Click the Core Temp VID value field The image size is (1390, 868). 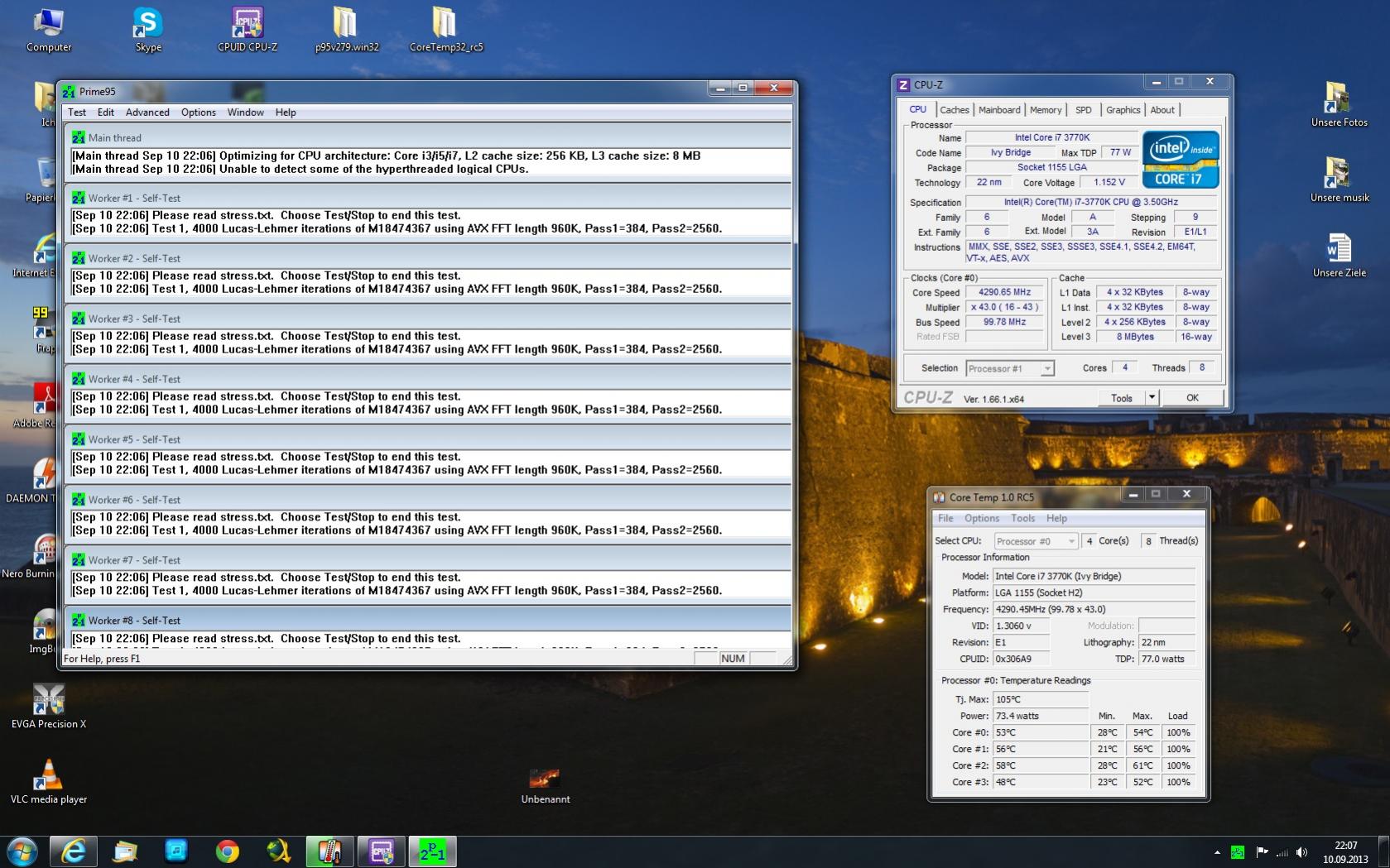click(x=1021, y=626)
